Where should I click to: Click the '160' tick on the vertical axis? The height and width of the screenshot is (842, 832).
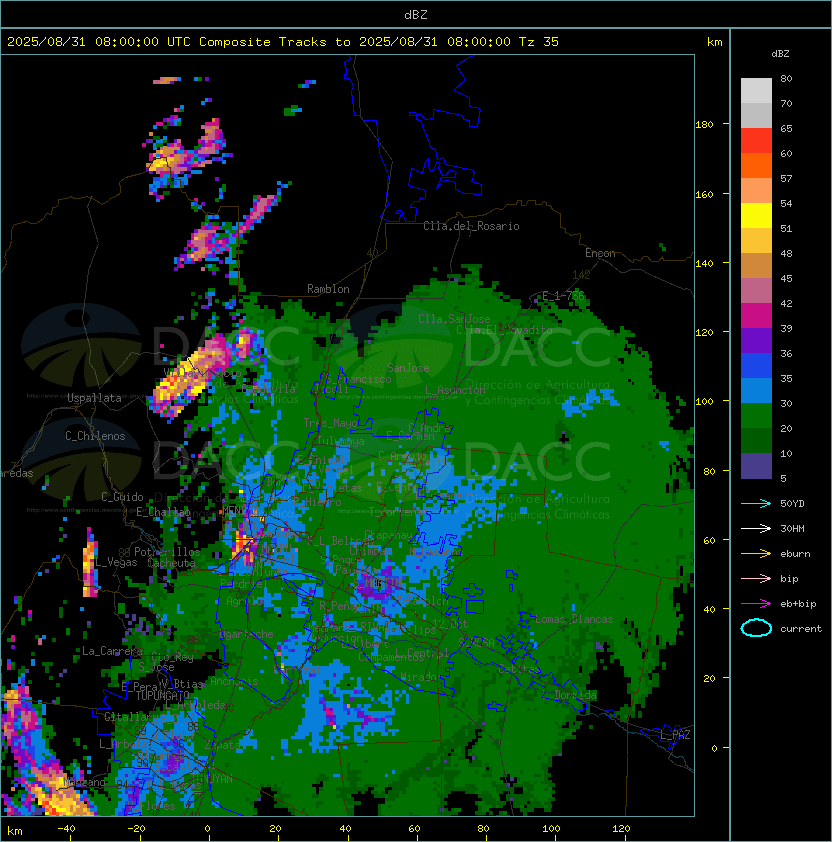[x=704, y=194]
